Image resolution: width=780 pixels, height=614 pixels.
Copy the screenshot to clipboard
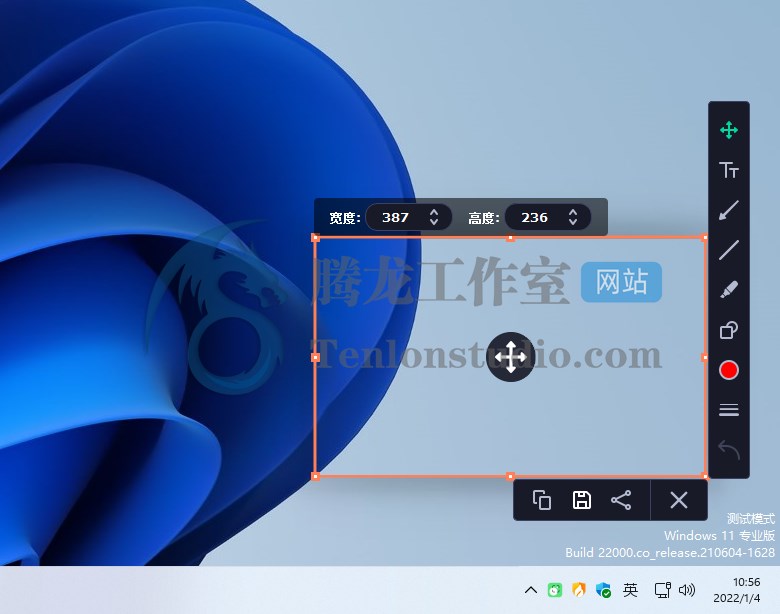(x=542, y=500)
